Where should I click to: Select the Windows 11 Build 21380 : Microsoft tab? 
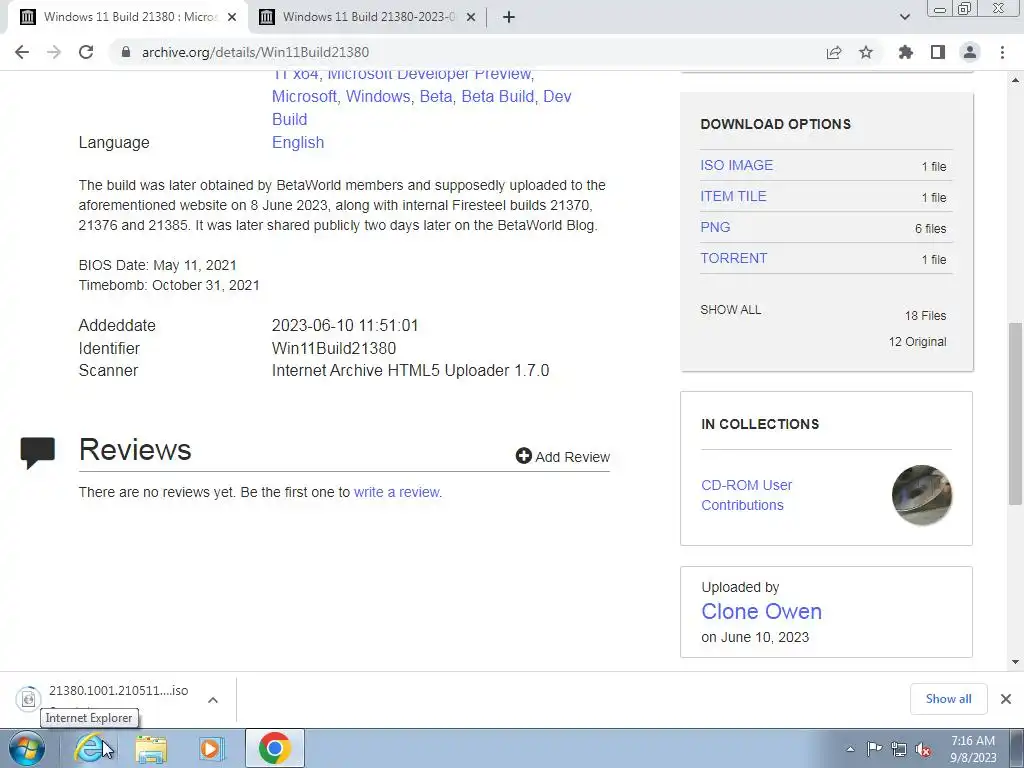(x=128, y=18)
